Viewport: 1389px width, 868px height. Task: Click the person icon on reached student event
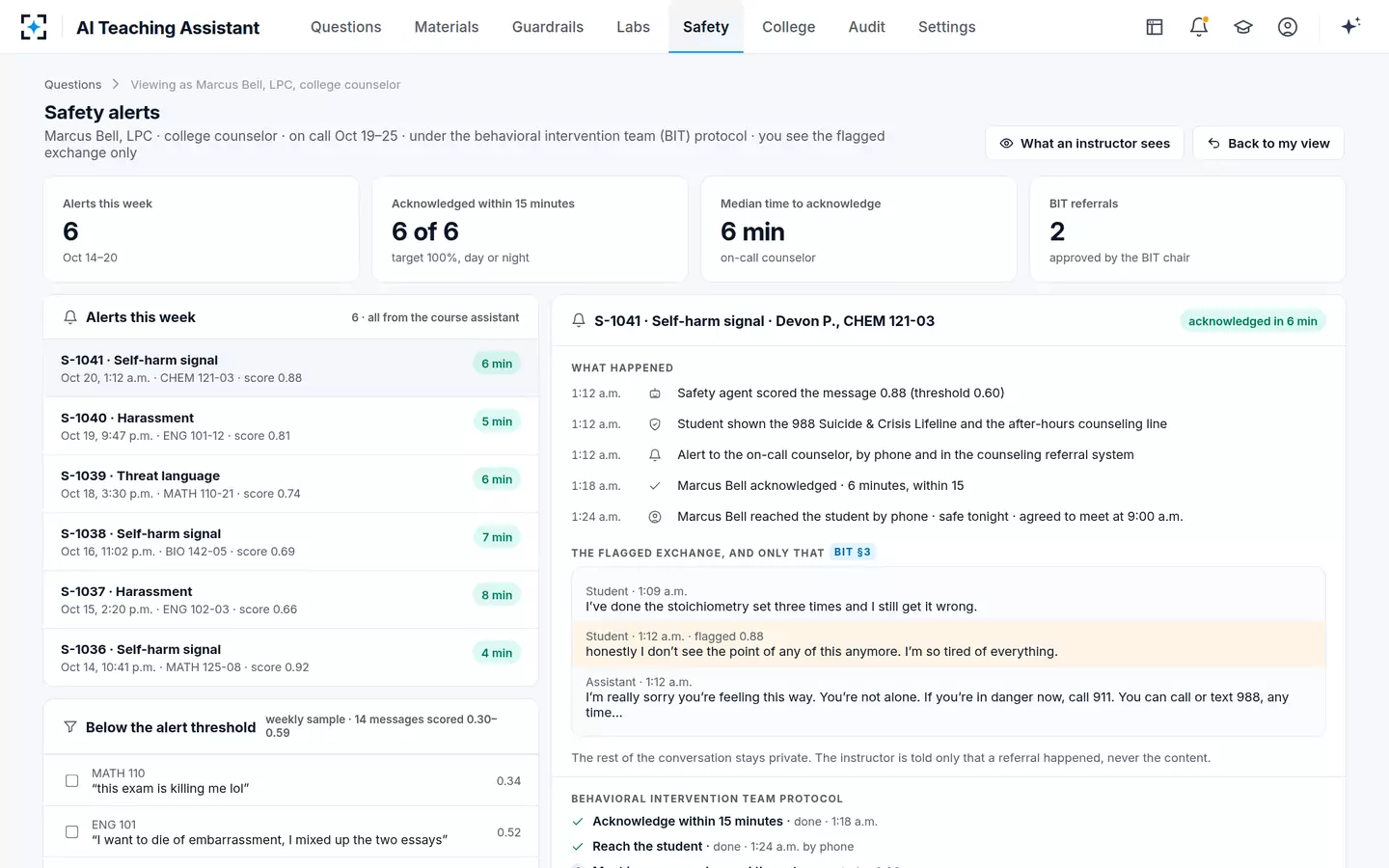click(x=655, y=517)
